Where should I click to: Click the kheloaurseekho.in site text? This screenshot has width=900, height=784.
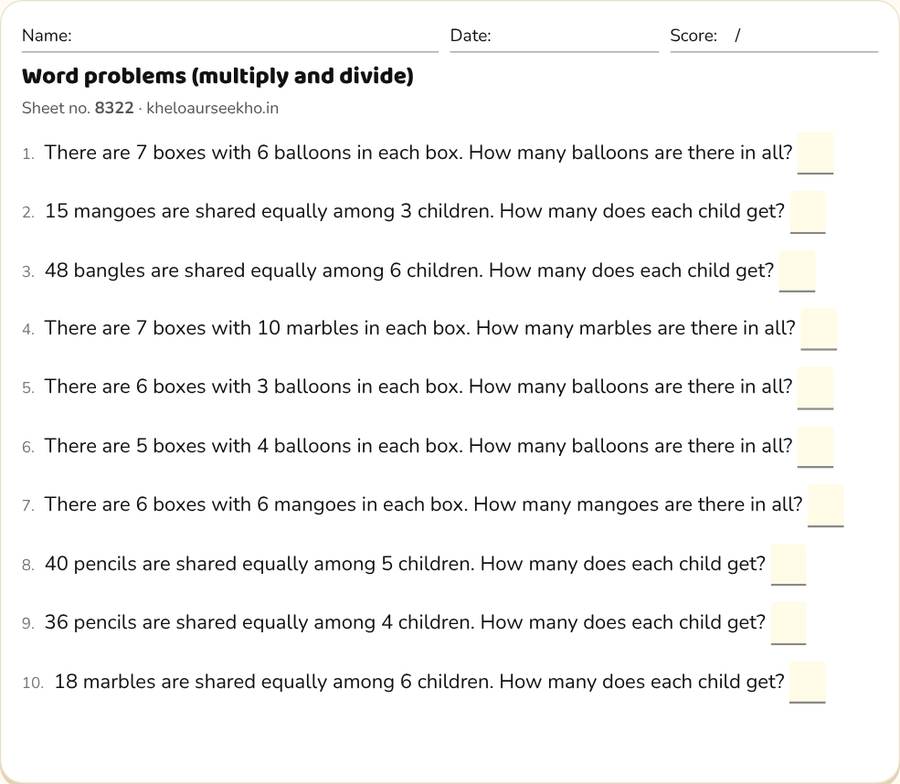212,108
